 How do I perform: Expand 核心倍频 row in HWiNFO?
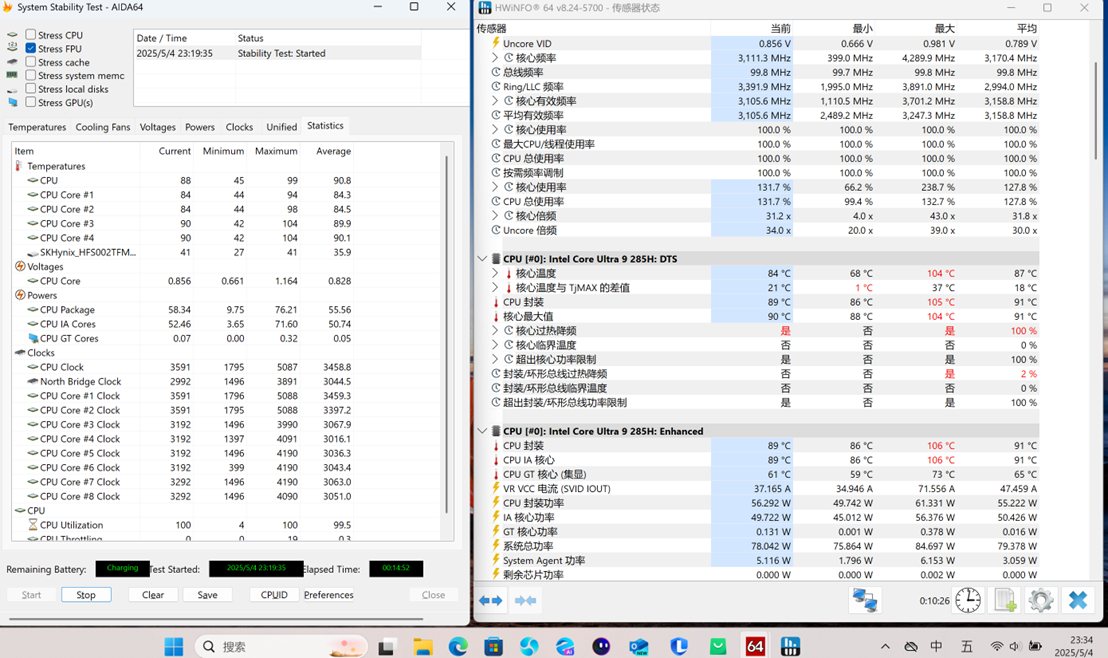click(495, 216)
